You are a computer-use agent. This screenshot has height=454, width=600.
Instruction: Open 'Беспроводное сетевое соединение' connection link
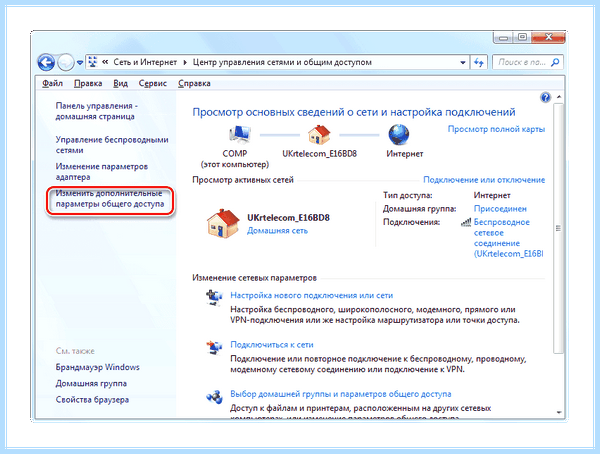508,238
